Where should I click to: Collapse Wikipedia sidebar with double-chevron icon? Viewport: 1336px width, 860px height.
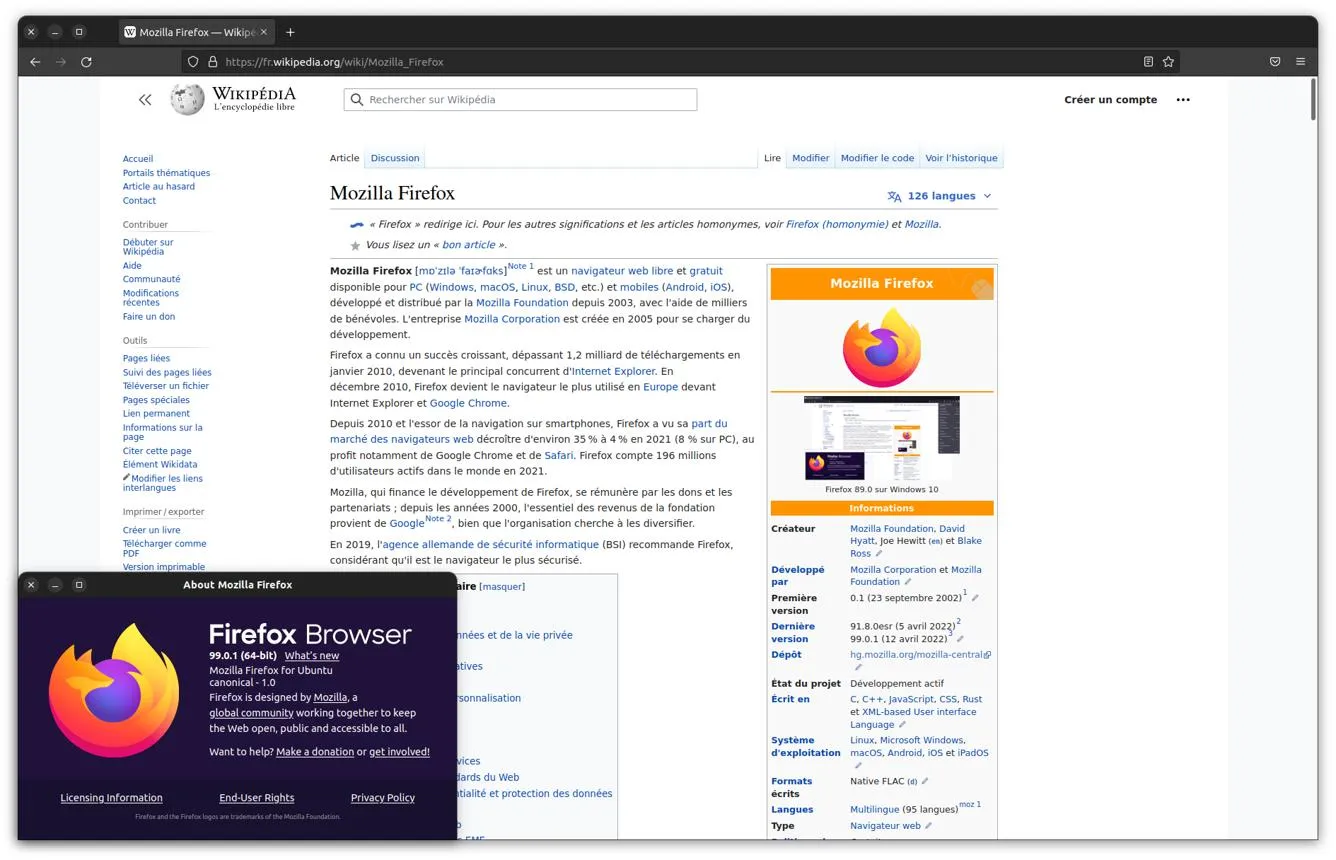[x=145, y=100]
